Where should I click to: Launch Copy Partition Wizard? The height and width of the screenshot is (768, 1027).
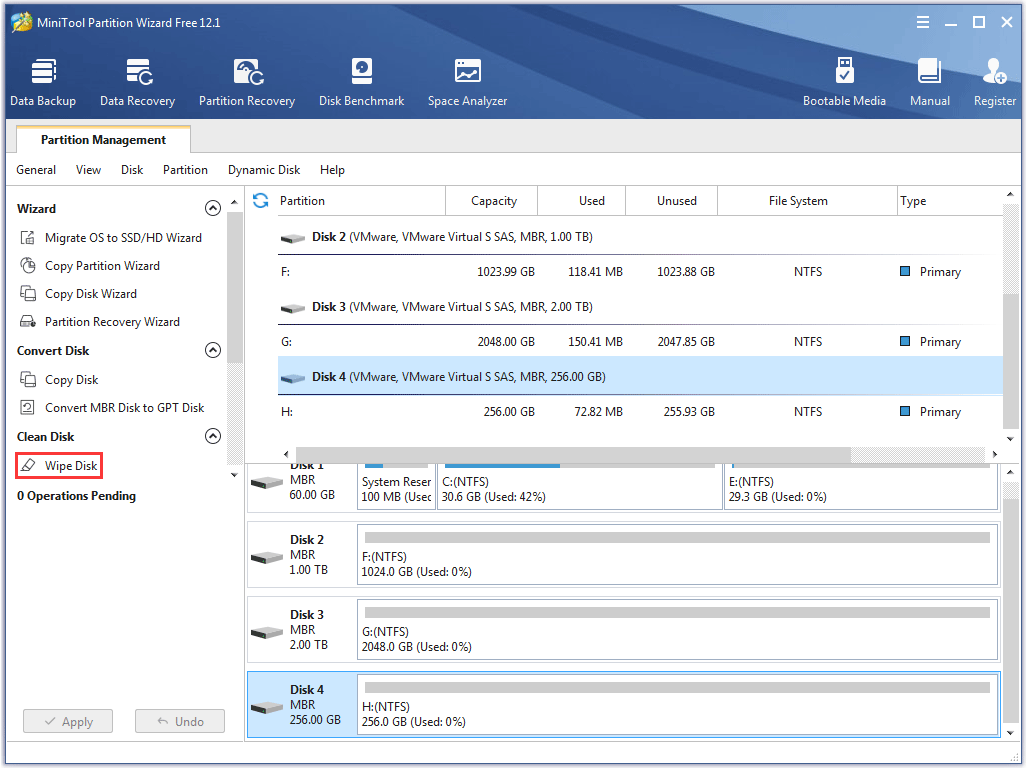click(90, 266)
